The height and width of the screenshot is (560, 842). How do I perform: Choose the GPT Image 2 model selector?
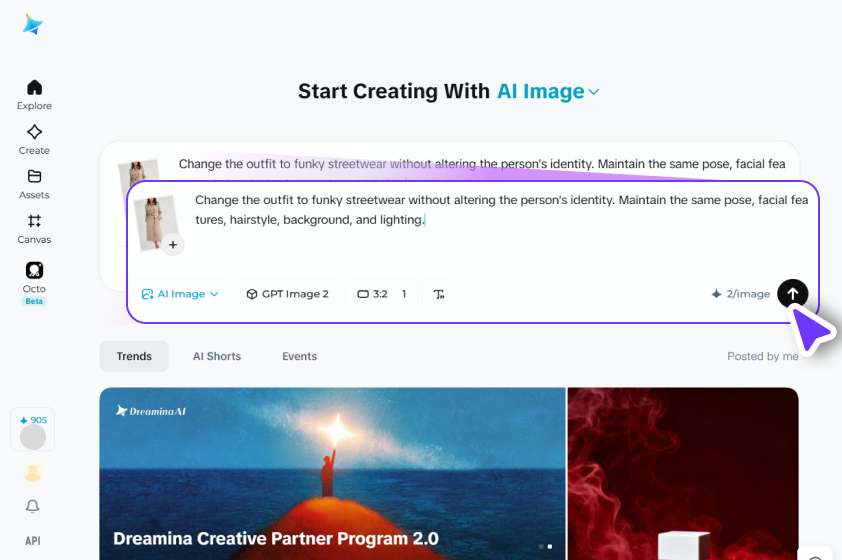click(288, 294)
